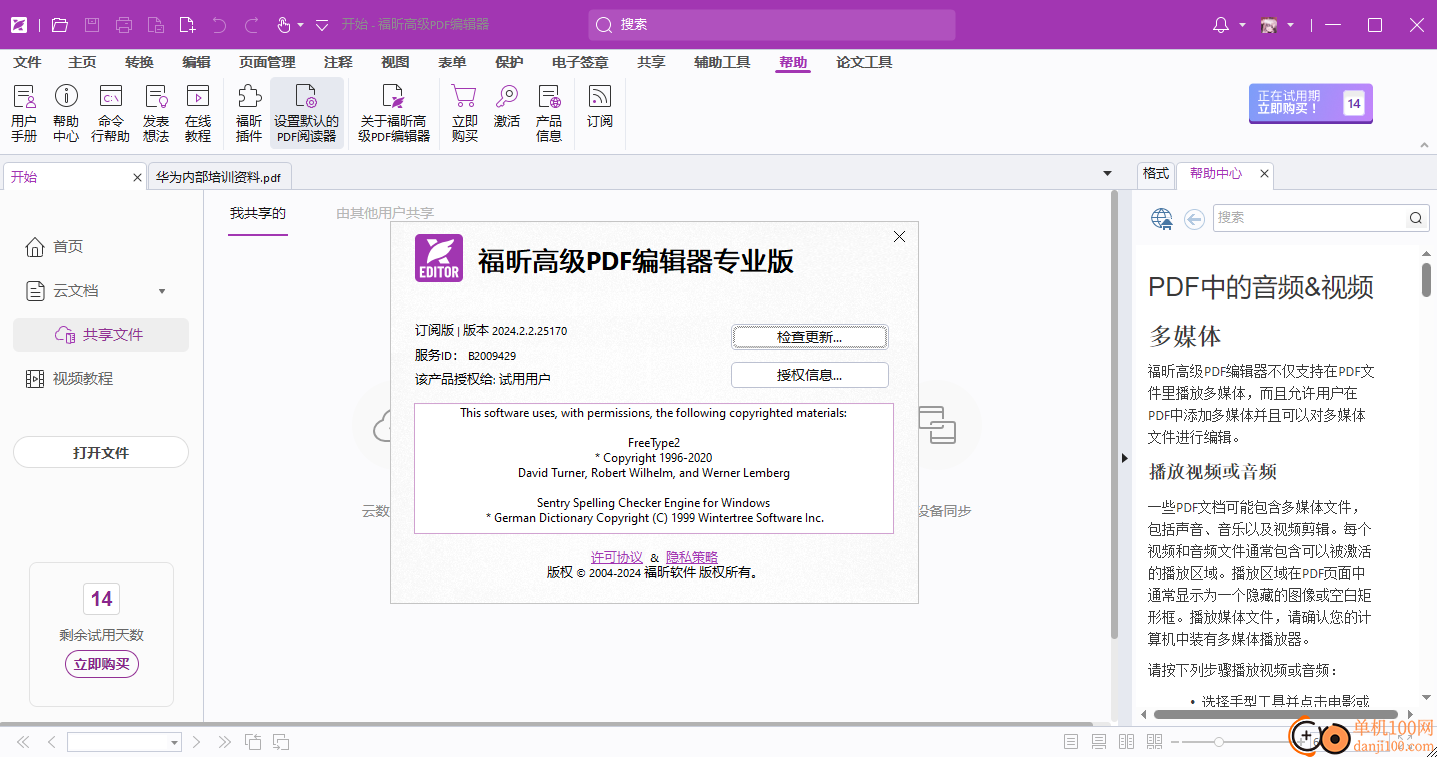This screenshot has width=1437, height=757.
Task: Click About Foxit PDF Editor (关于福昕高级PDF编辑器)
Action: click(x=394, y=113)
